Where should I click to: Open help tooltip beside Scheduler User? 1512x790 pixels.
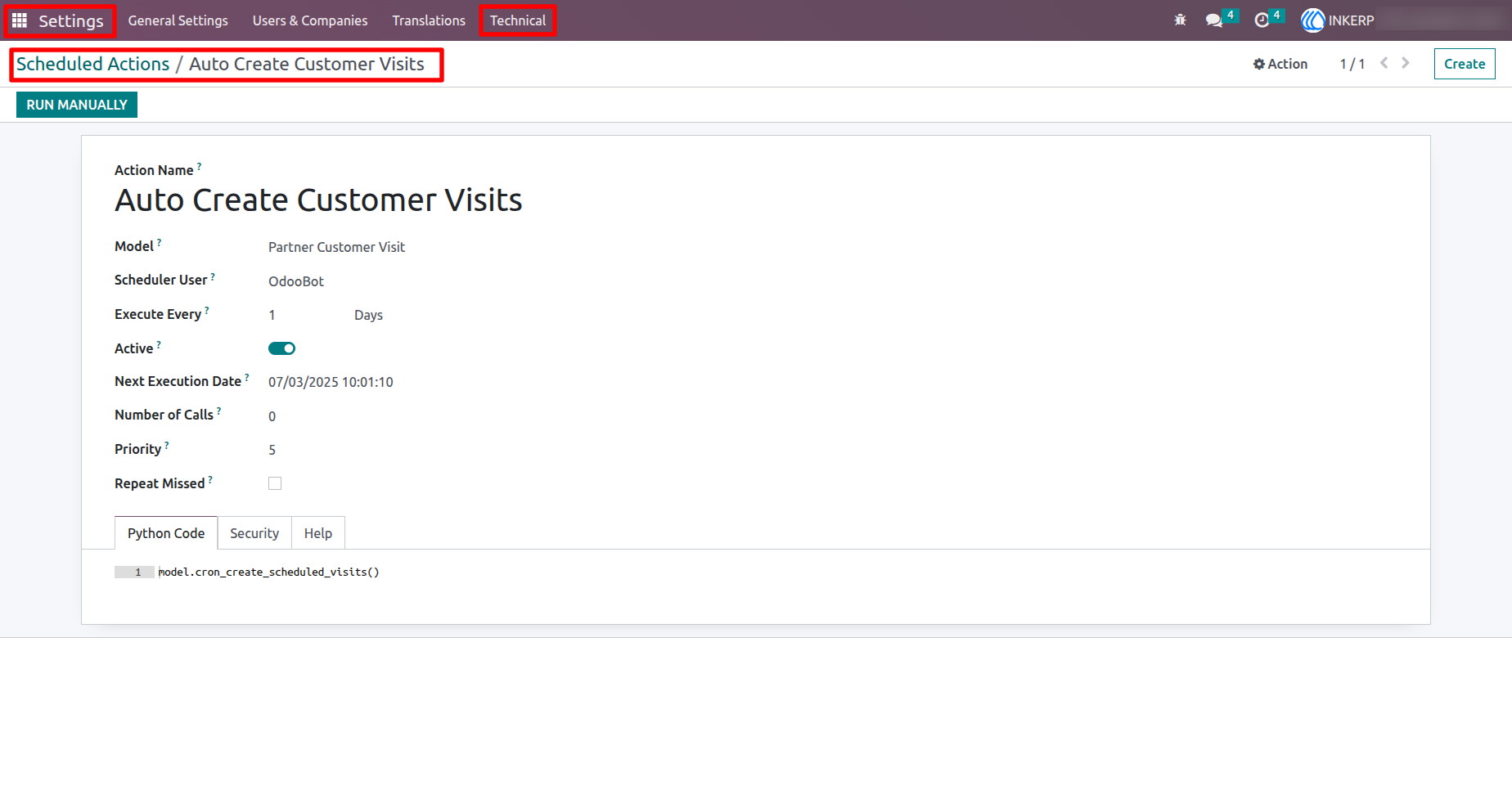coord(213,276)
